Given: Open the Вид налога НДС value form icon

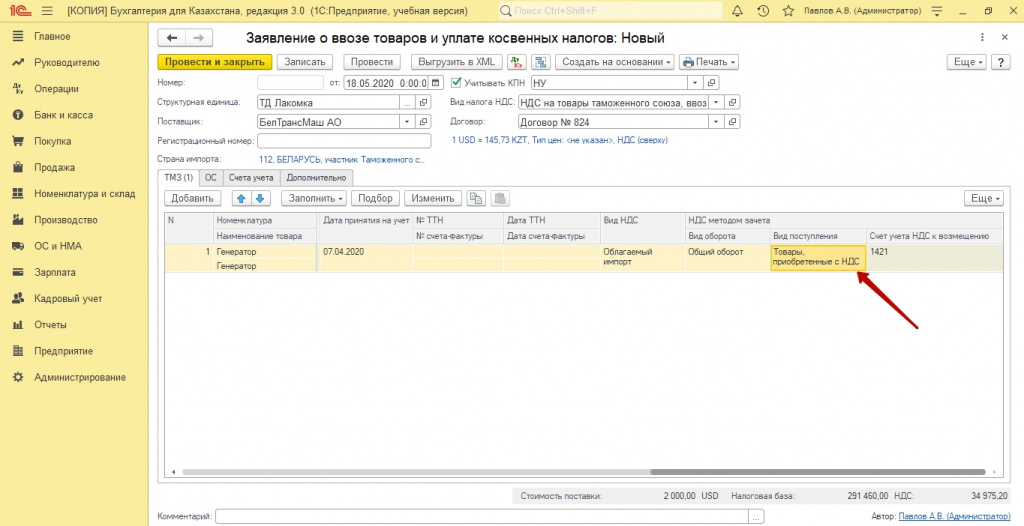Looking at the screenshot, I should coord(733,103).
